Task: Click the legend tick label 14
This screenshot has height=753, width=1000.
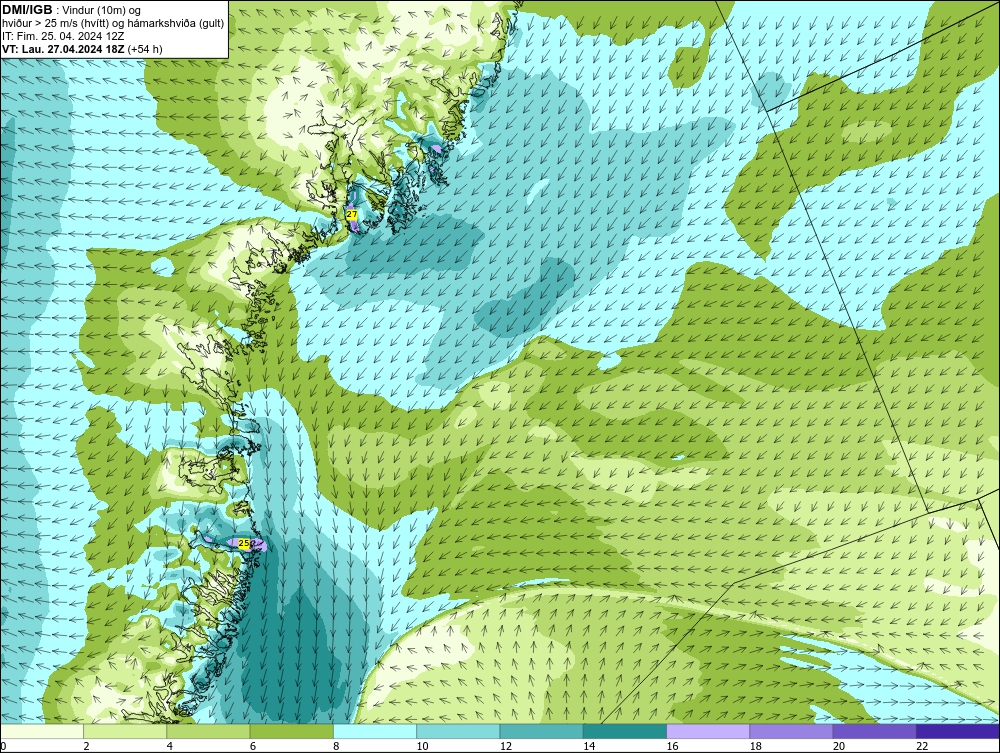Action: (x=589, y=747)
